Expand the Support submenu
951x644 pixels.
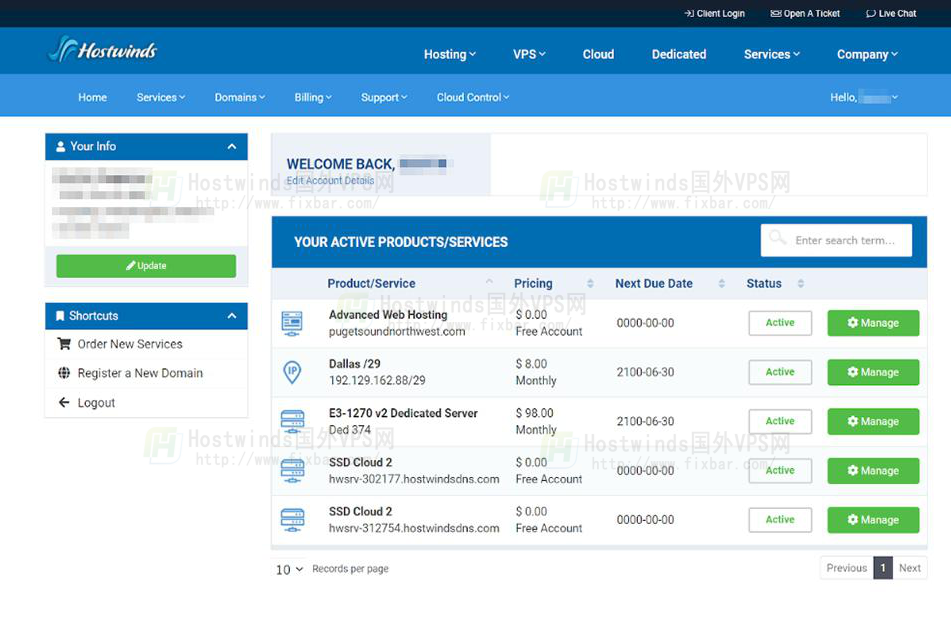coord(384,97)
